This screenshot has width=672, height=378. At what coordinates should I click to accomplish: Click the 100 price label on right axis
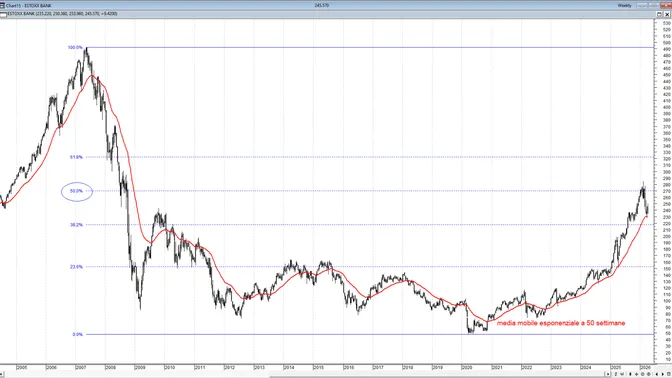click(667, 301)
